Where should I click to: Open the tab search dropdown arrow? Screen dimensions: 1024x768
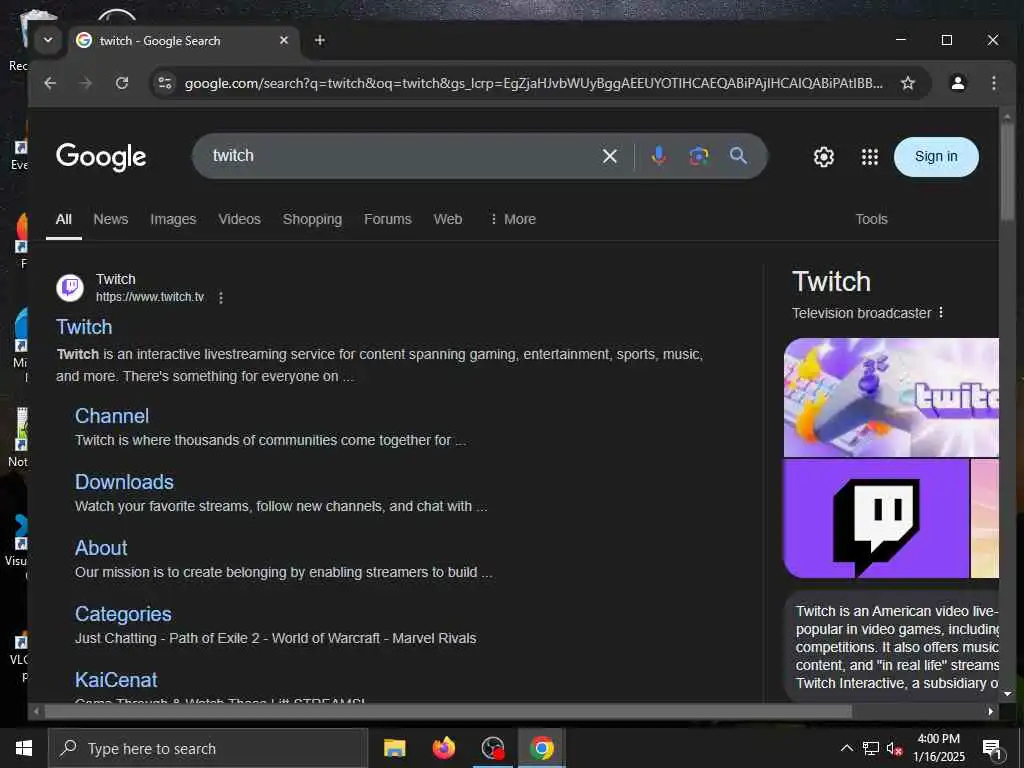48,40
